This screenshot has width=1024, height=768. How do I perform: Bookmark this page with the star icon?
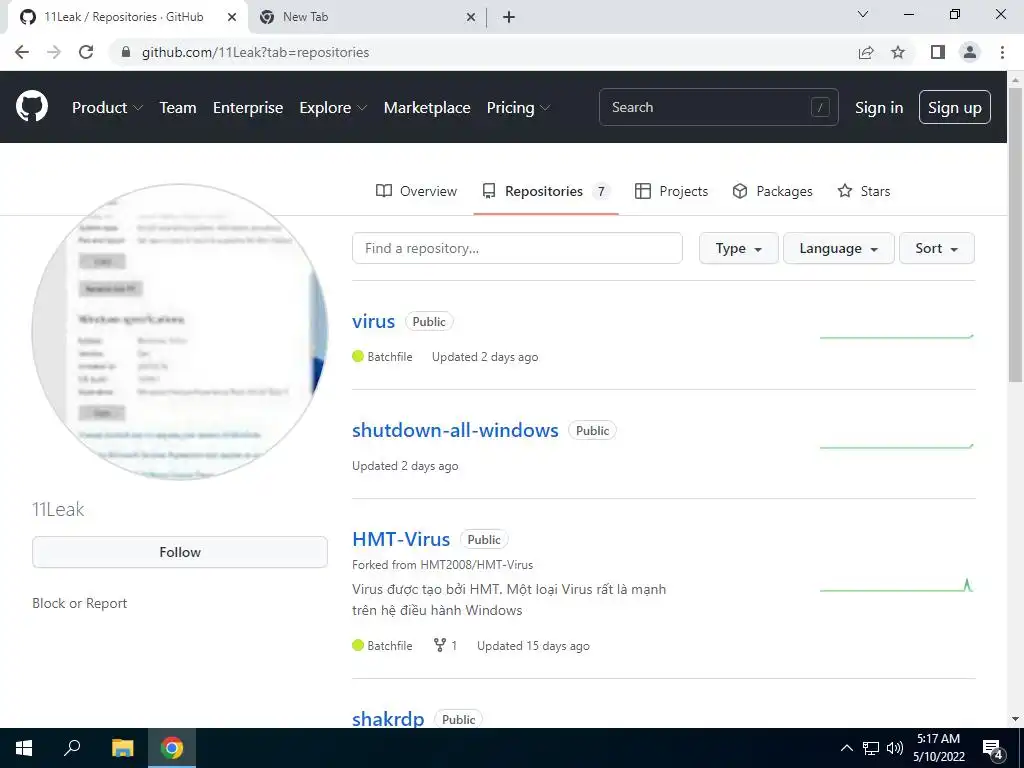(898, 52)
